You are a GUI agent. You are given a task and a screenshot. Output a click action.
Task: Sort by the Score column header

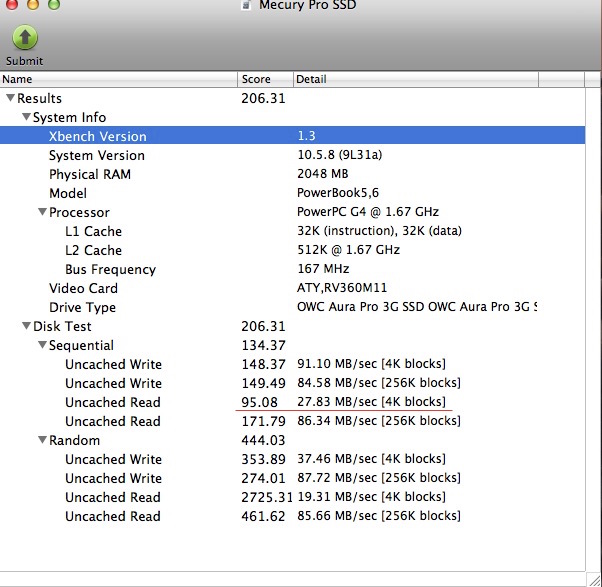point(266,79)
